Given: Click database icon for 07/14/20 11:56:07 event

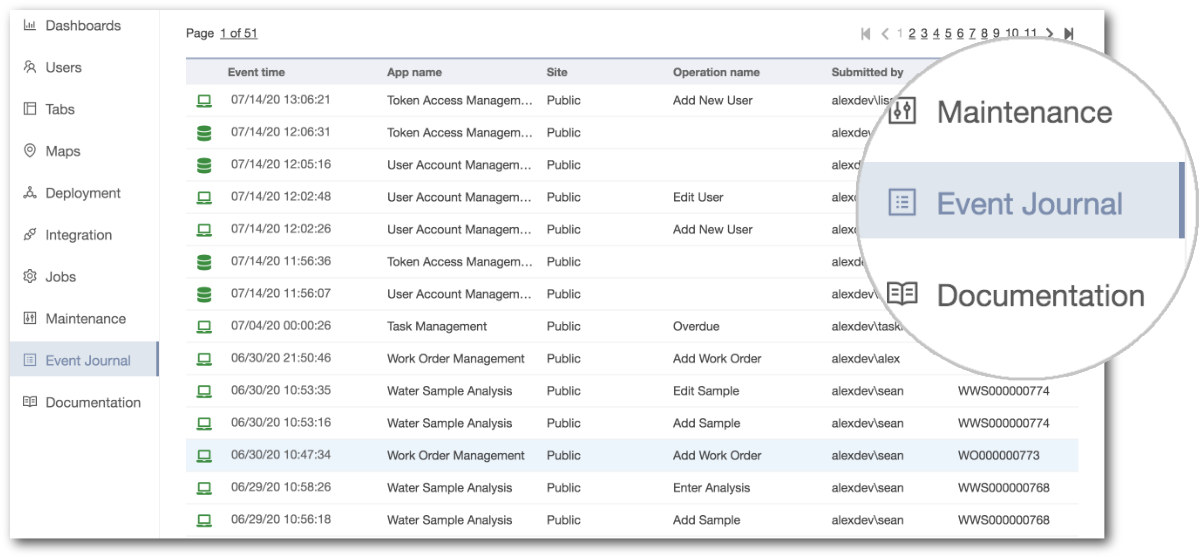Looking at the screenshot, I should pos(204,294).
